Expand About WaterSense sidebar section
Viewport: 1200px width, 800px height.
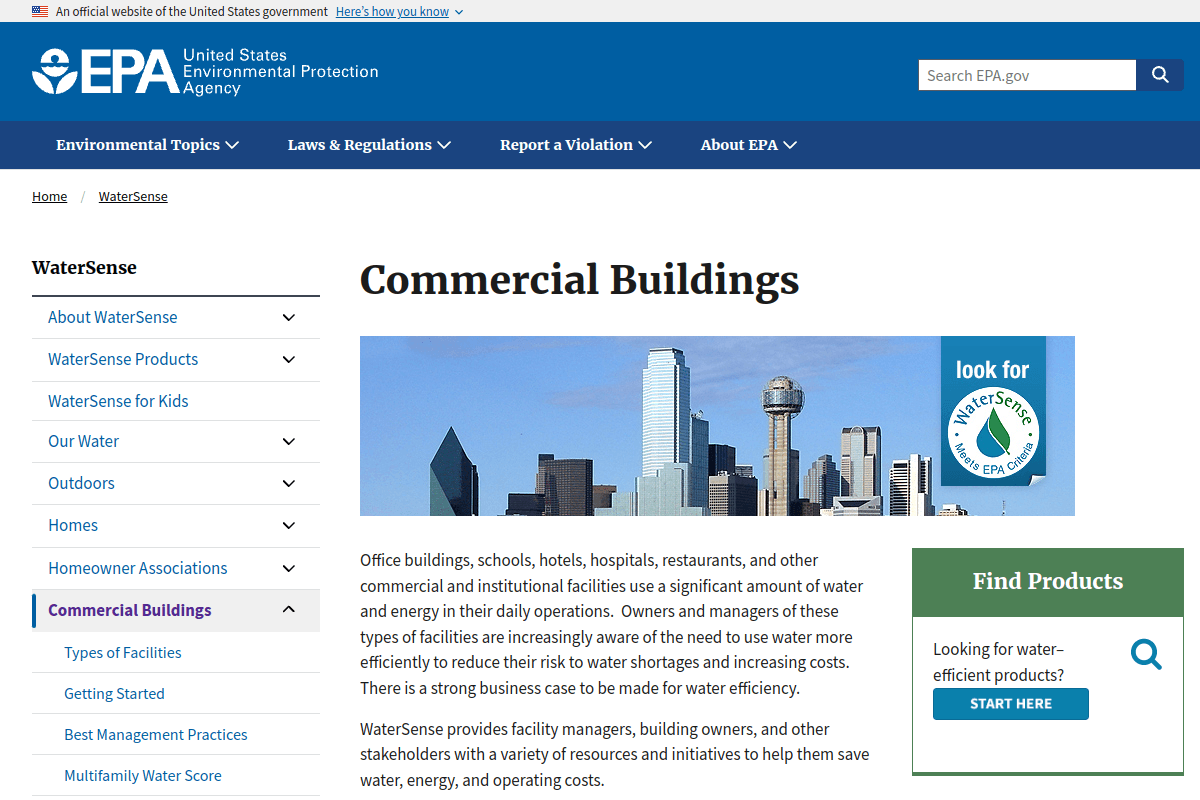click(x=289, y=318)
